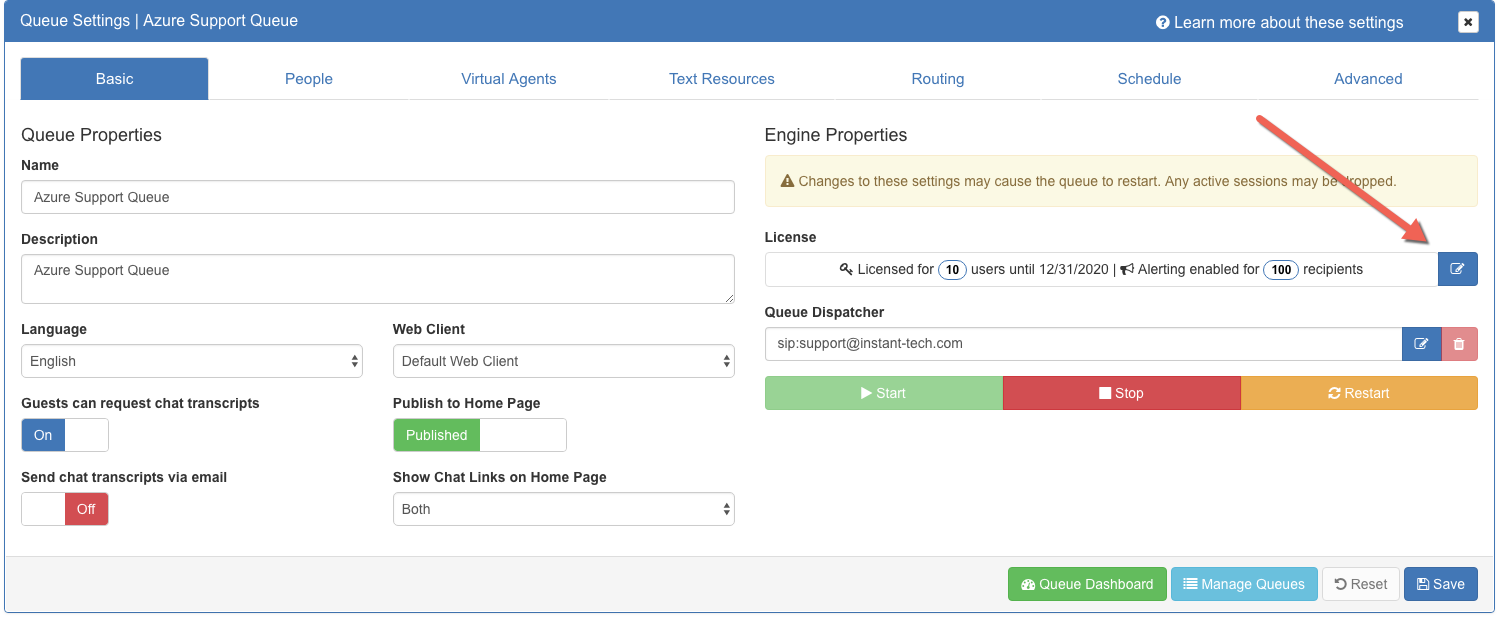
Task: Expand Show Chat Links on Home Page dropdown
Action: point(564,509)
